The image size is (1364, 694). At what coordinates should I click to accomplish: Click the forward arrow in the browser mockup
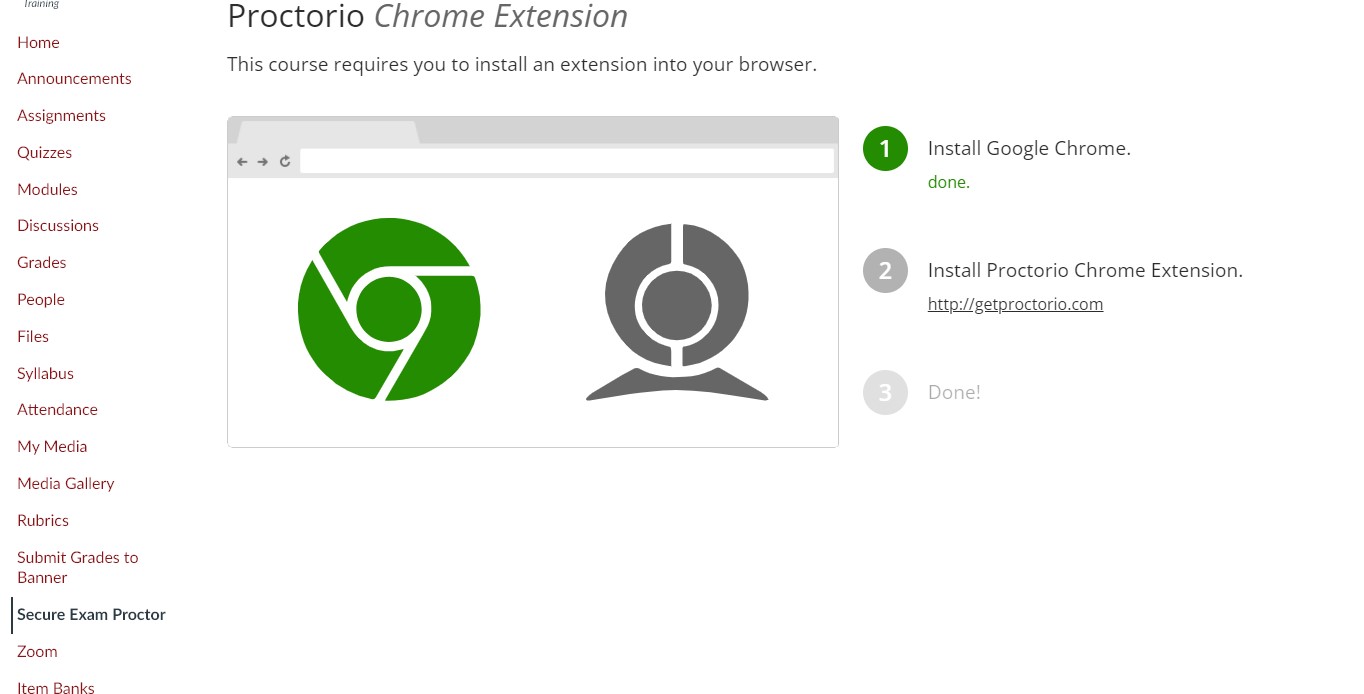click(262, 161)
